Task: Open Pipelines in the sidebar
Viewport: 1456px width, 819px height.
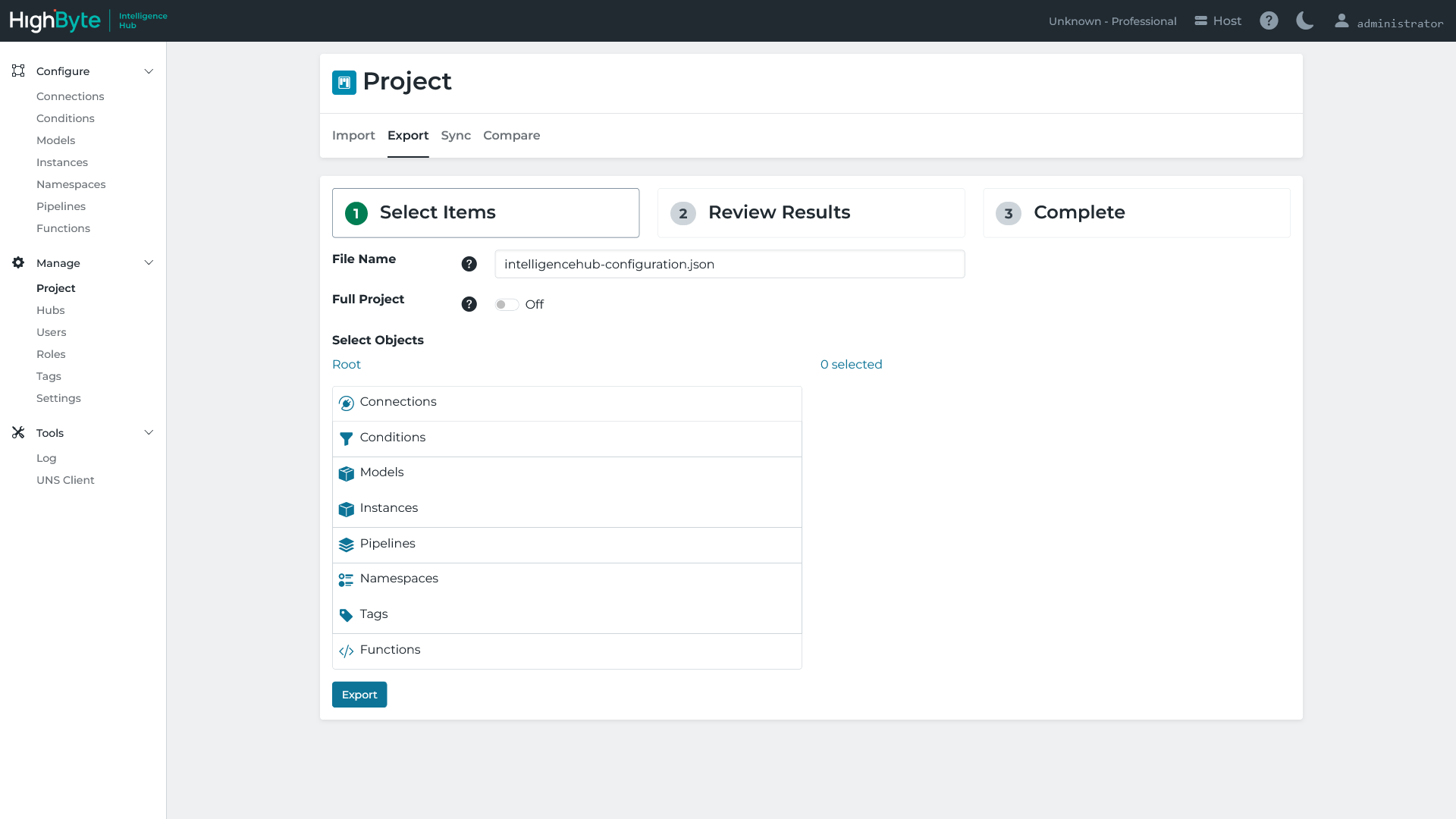Action: click(61, 206)
